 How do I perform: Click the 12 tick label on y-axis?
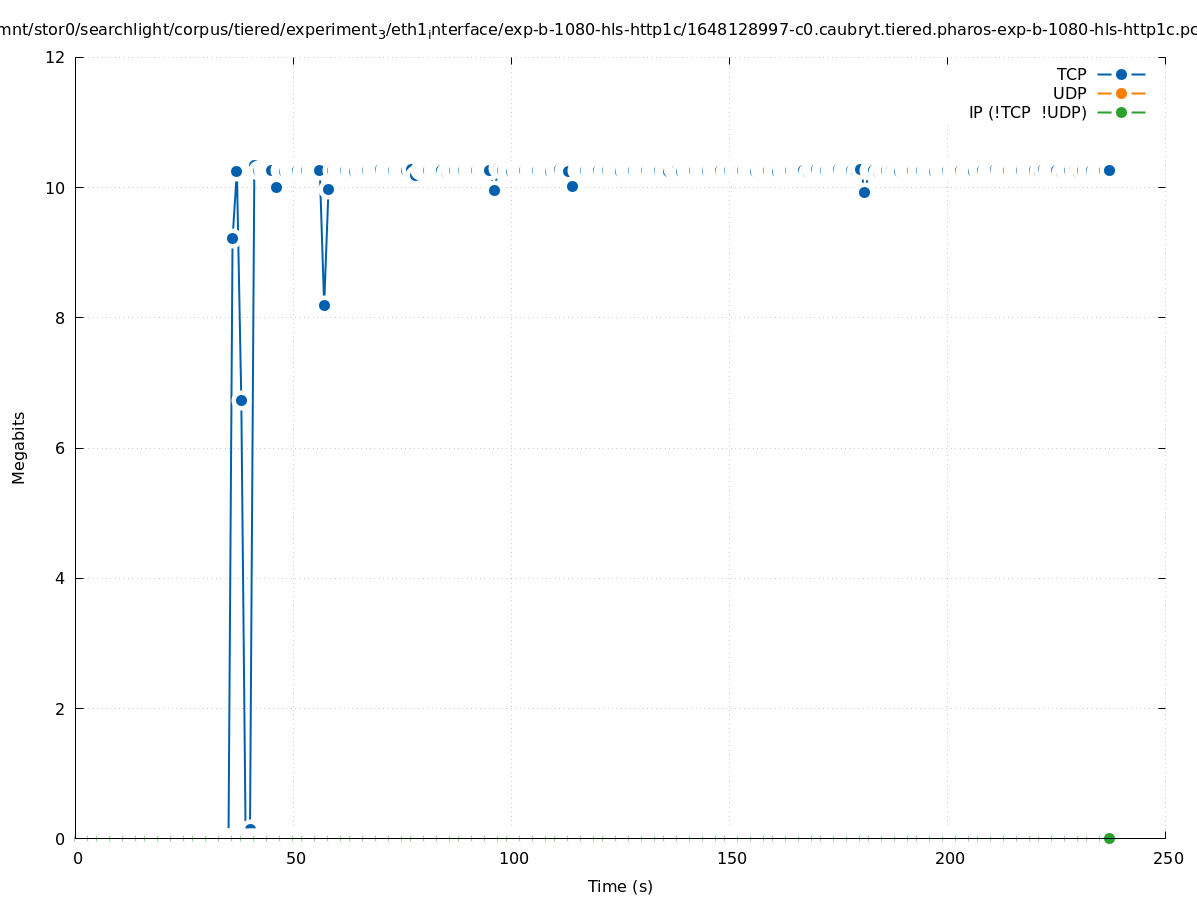click(x=56, y=57)
